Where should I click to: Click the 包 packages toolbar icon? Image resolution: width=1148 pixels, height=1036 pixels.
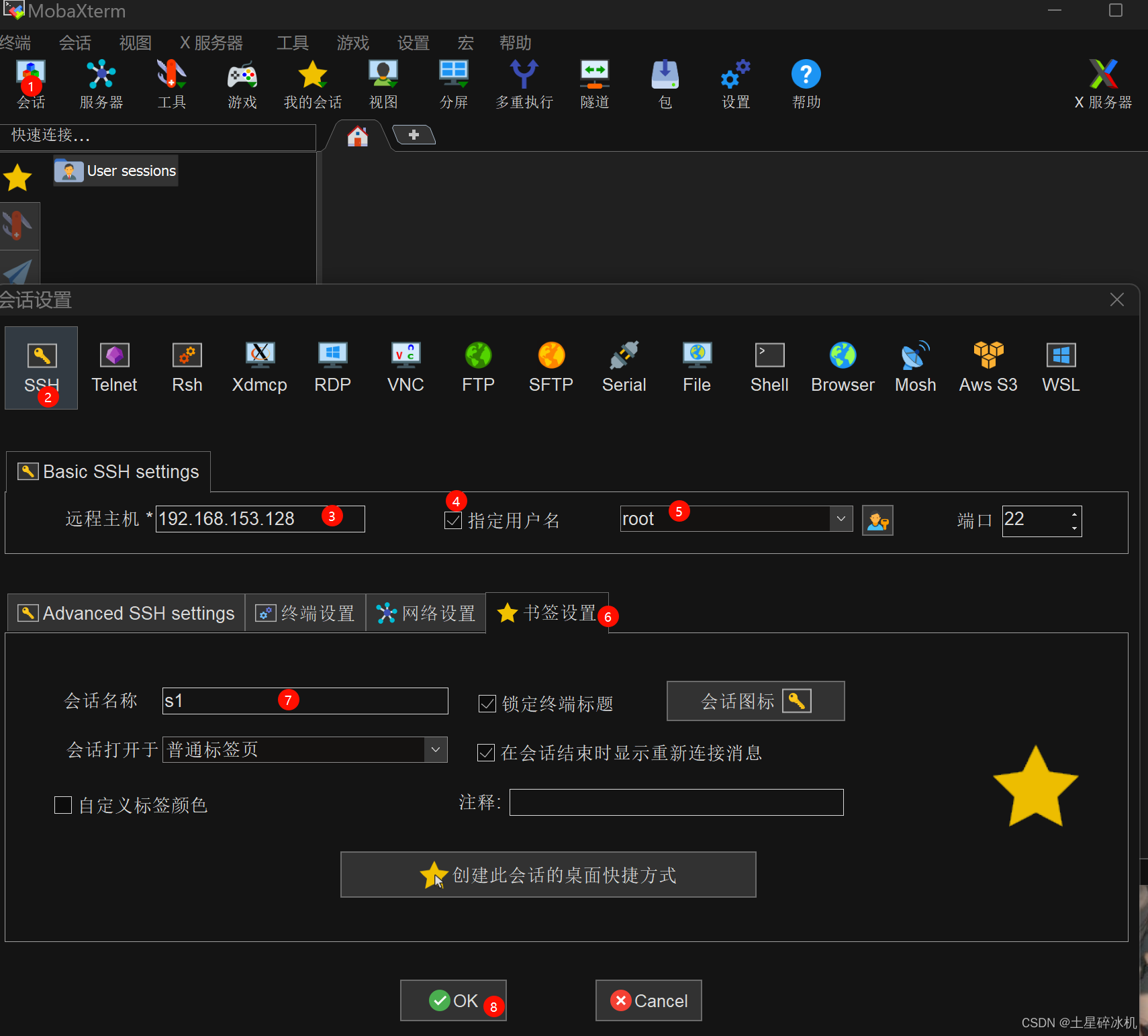click(x=665, y=85)
